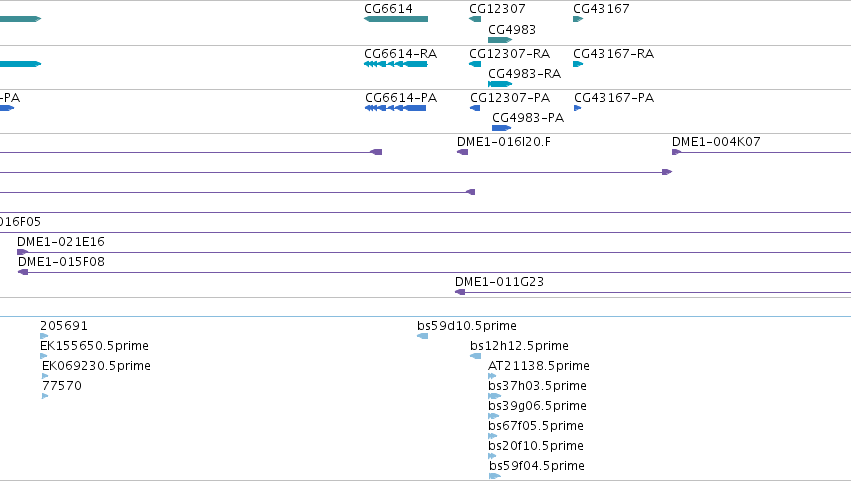Select the bs59d10.5prime arrow glyph
851x481 pixels.
422,336
